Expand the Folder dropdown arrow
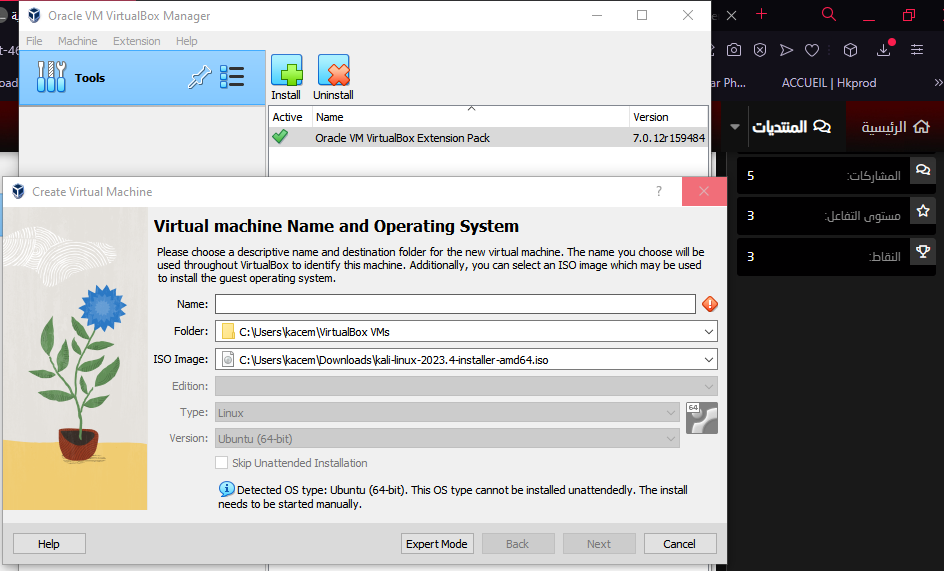The image size is (944, 571). pyautogui.click(x=709, y=331)
